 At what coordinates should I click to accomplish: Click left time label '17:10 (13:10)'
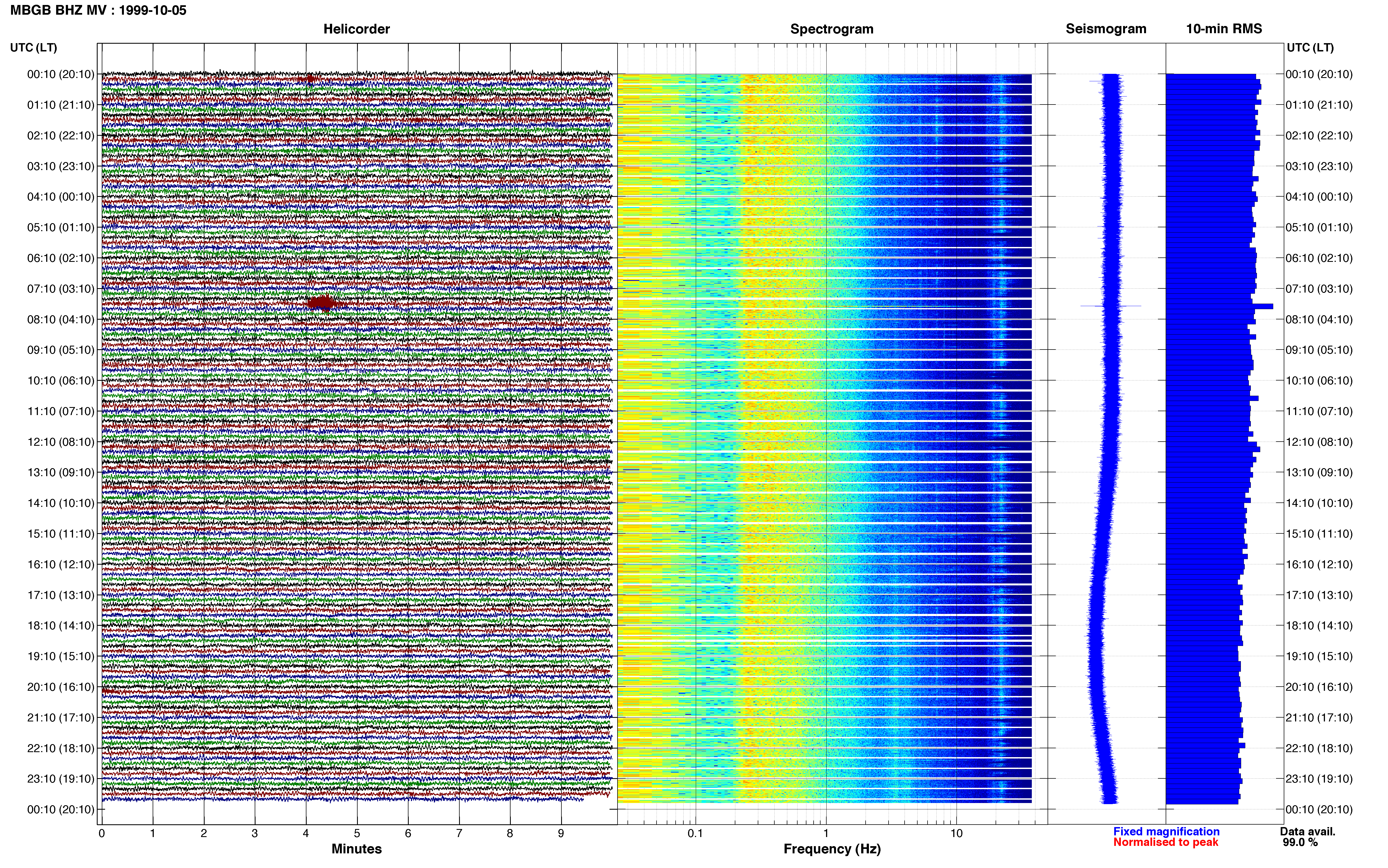click(61, 595)
